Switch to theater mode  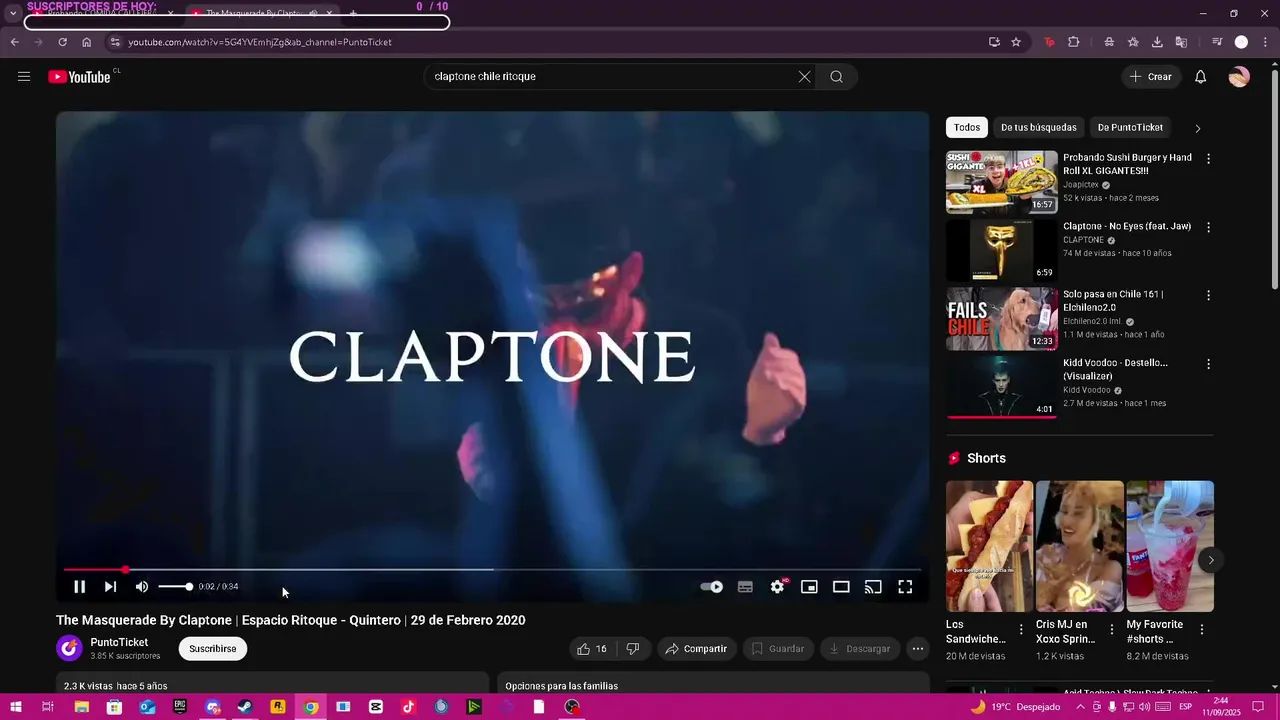click(x=841, y=587)
